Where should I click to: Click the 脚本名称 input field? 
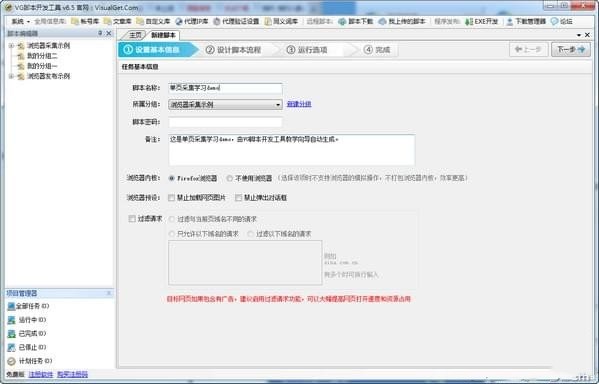point(225,88)
